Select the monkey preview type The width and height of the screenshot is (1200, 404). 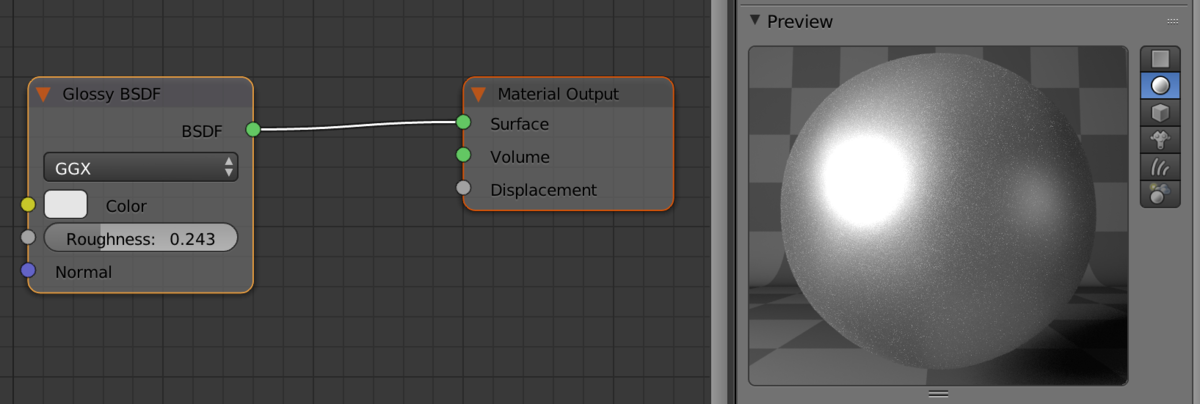(x=1160, y=141)
